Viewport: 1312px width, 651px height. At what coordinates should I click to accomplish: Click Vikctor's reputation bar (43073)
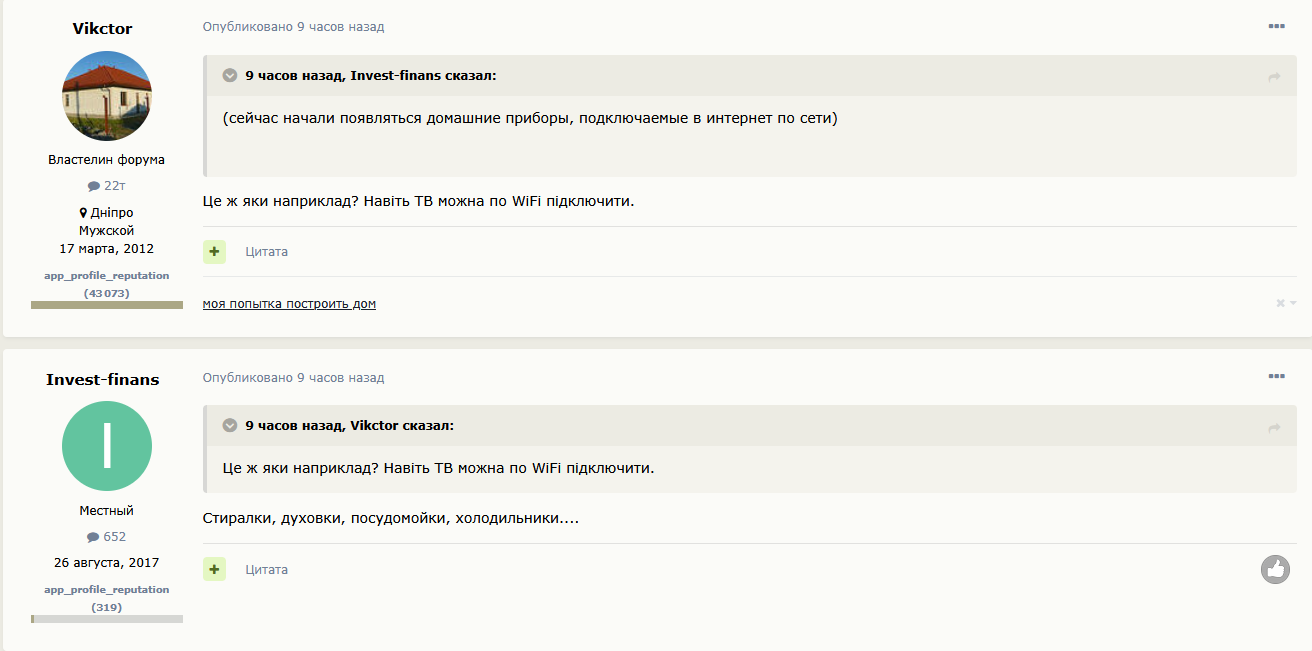click(107, 304)
